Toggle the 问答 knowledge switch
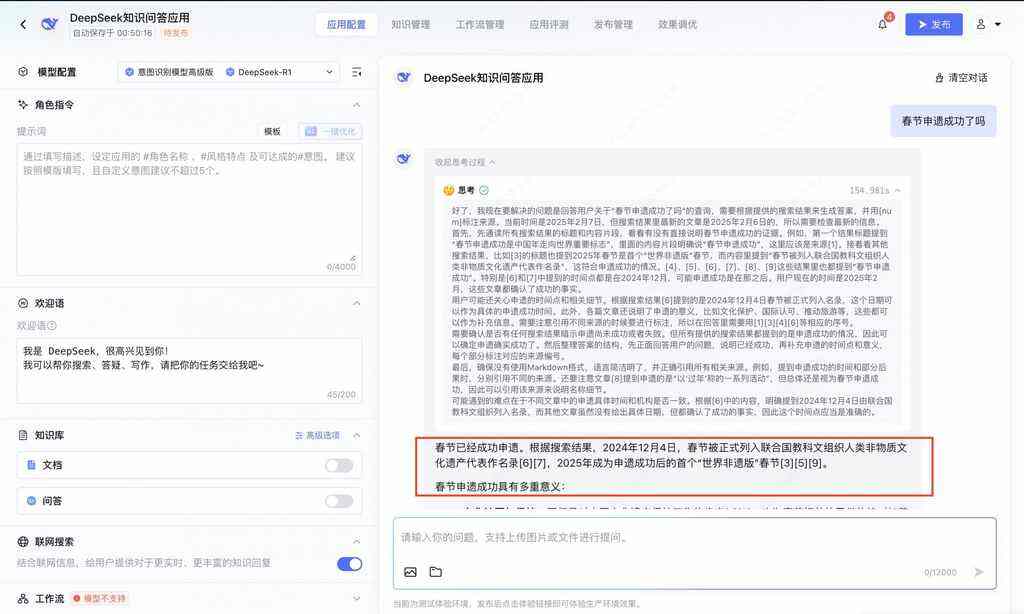1024x614 pixels. 339,501
